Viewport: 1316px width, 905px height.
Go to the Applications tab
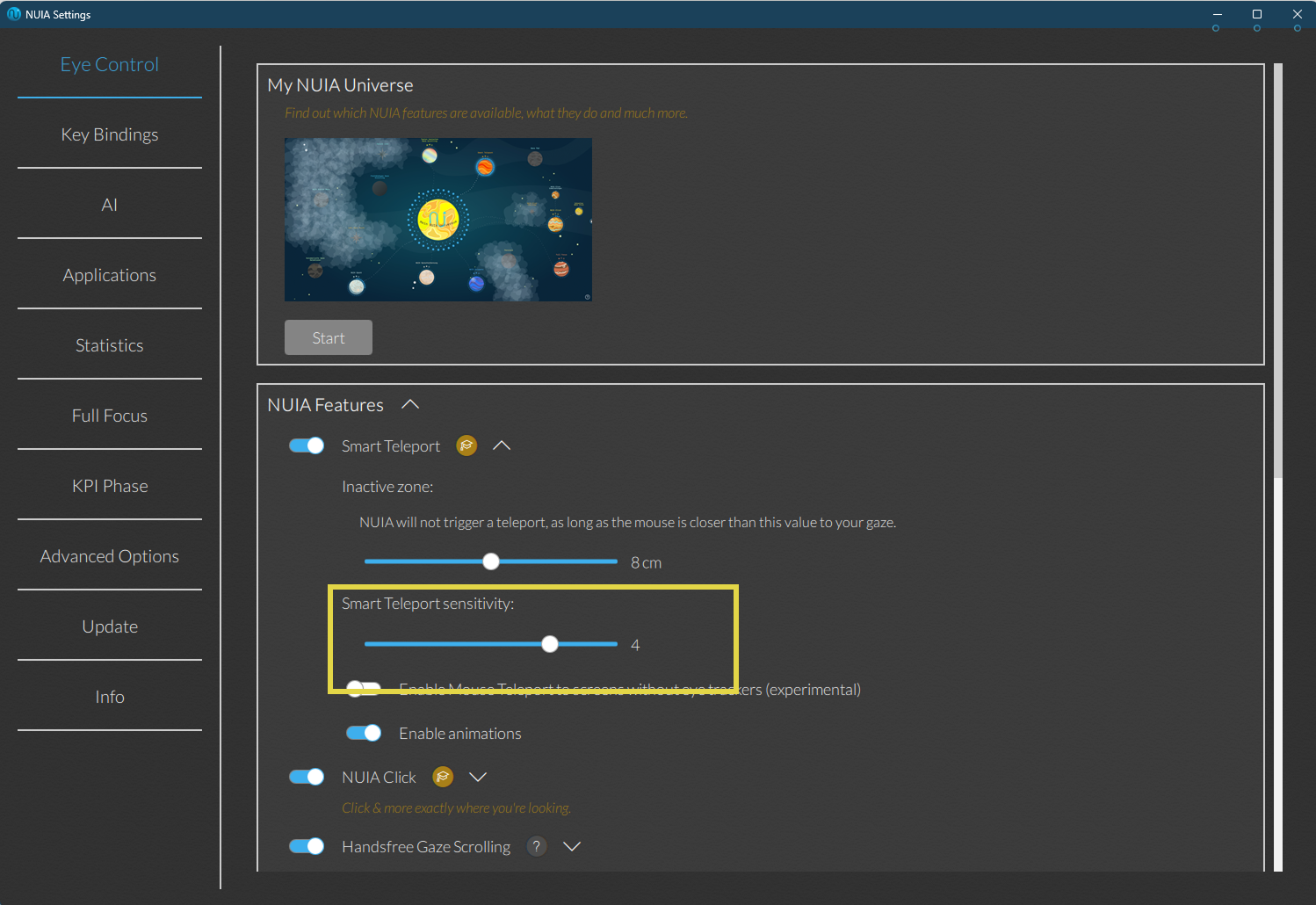[110, 275]
